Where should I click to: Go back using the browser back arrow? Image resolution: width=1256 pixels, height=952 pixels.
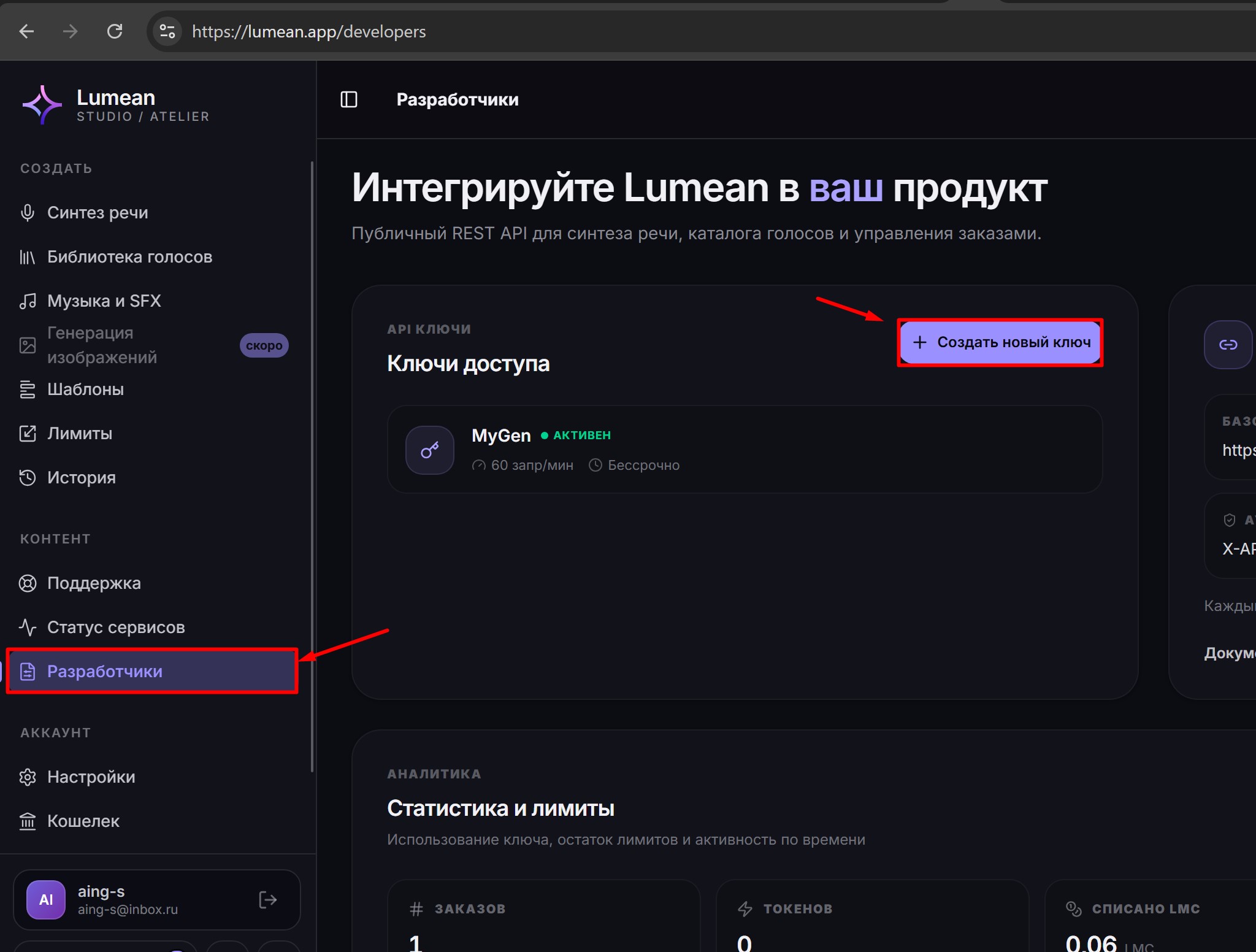(26, 31)
